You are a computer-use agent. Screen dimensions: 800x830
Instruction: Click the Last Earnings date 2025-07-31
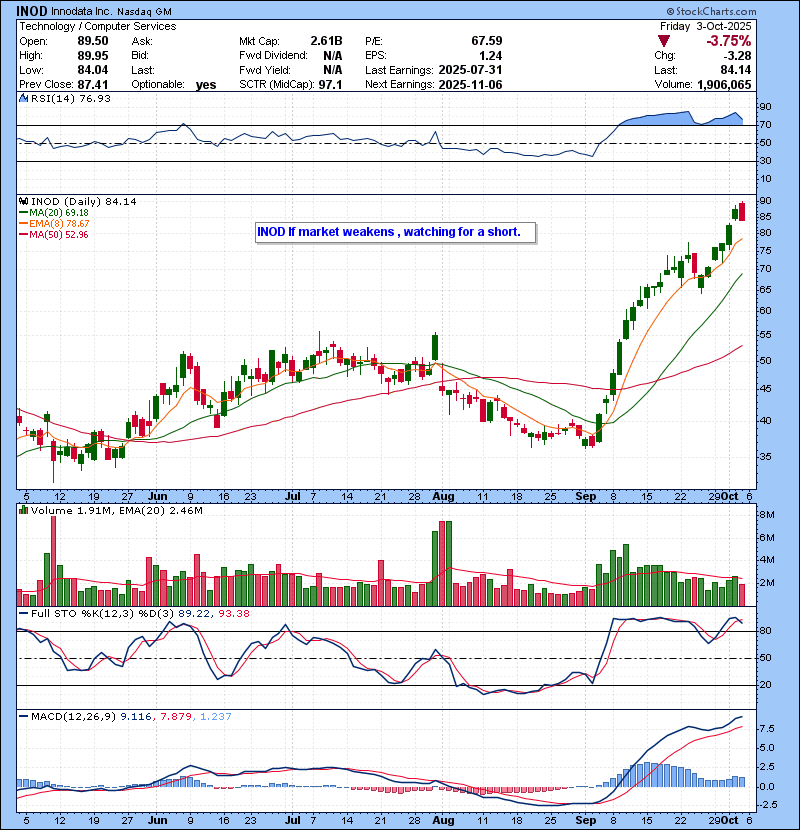pyautogui.click(x=470, y=70)
